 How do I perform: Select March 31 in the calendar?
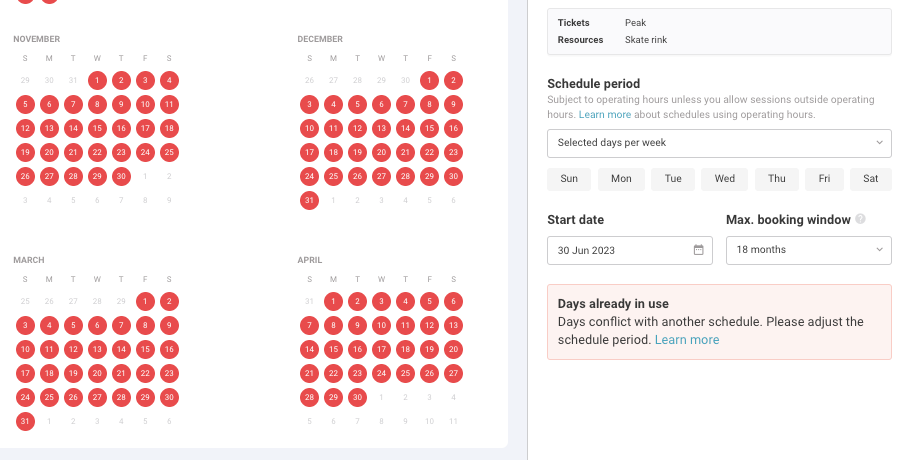click(x=25, y=421)
